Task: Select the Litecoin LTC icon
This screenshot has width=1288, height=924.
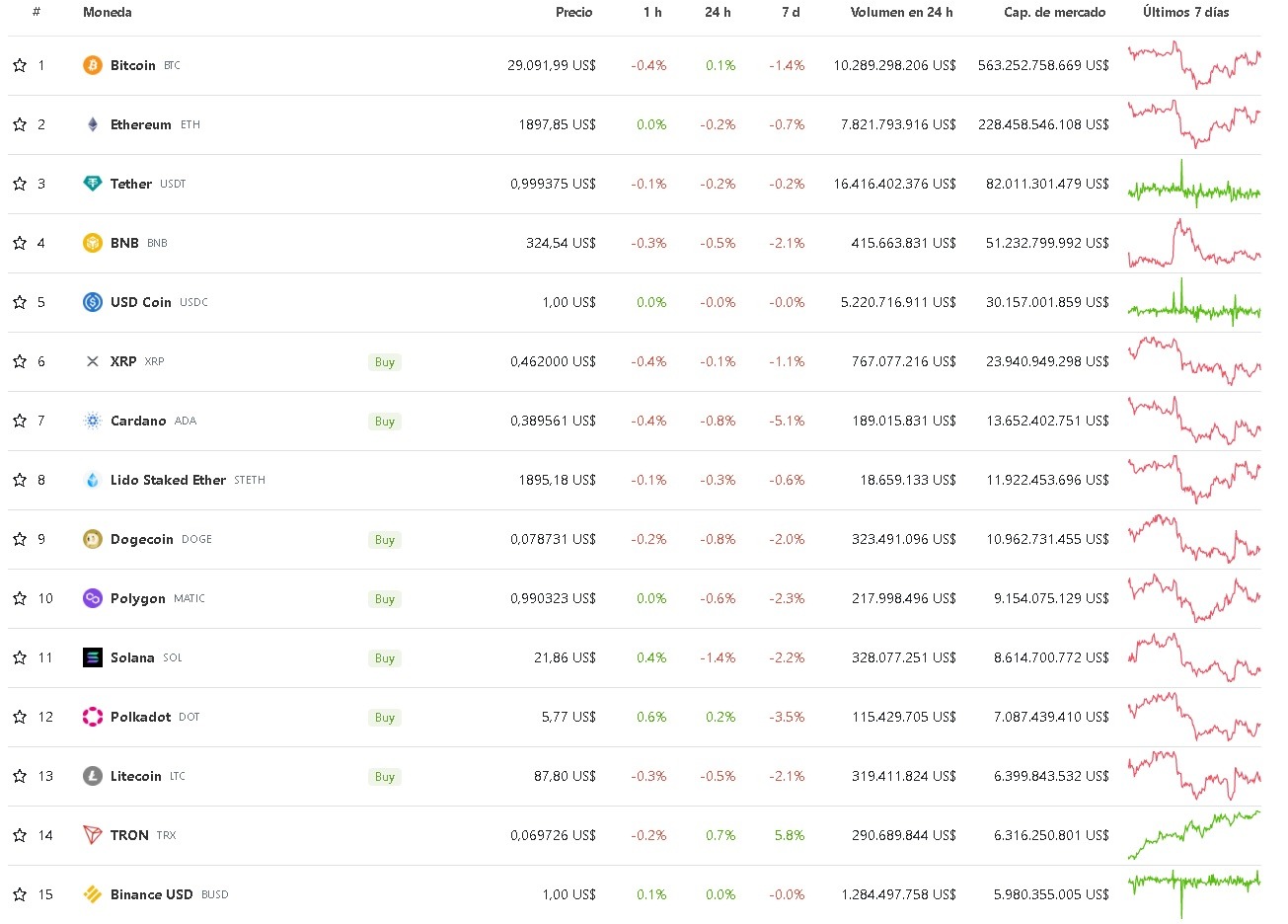Action: [x=92, y=776]
